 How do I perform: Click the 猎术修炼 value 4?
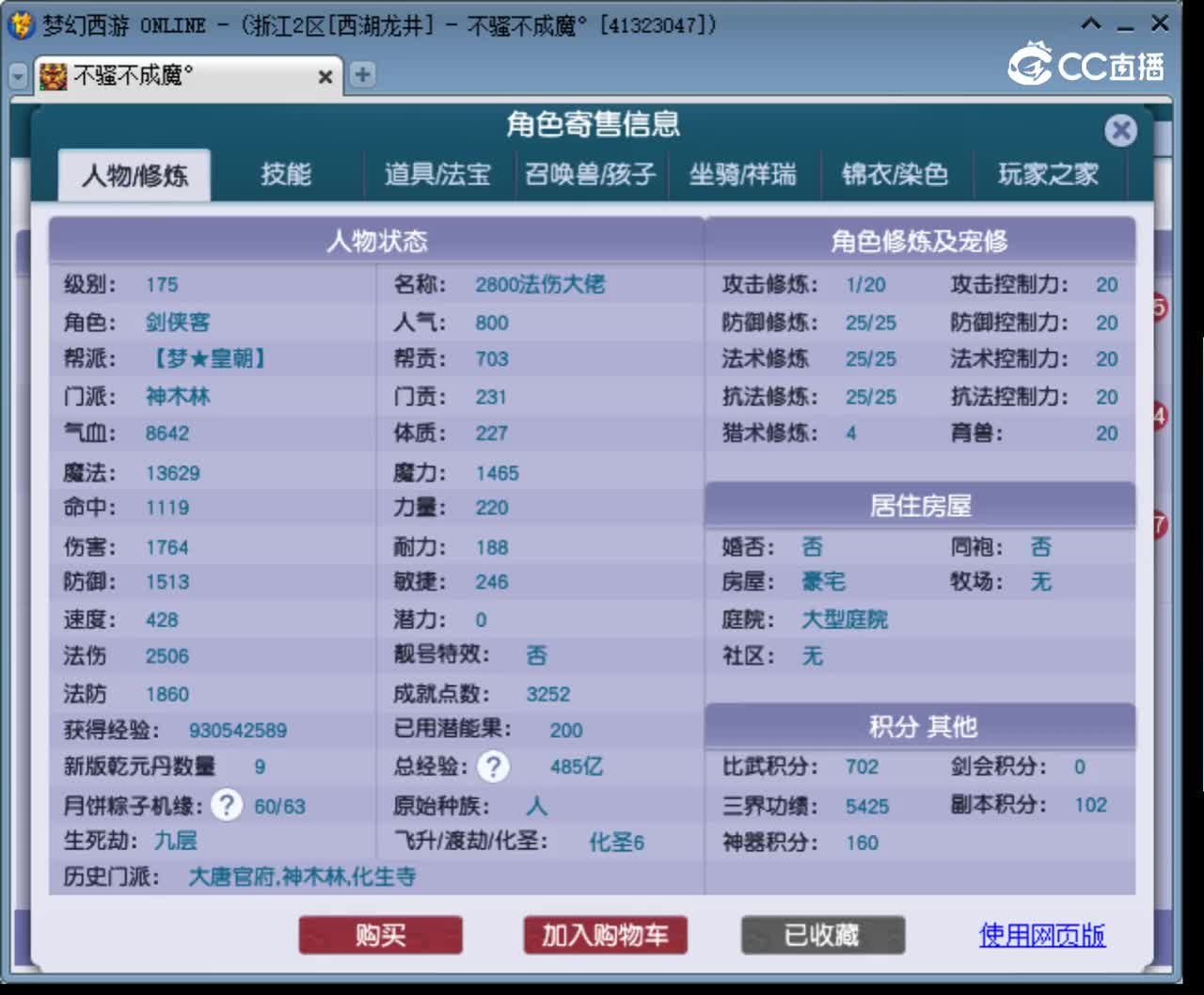pos(851,434)
